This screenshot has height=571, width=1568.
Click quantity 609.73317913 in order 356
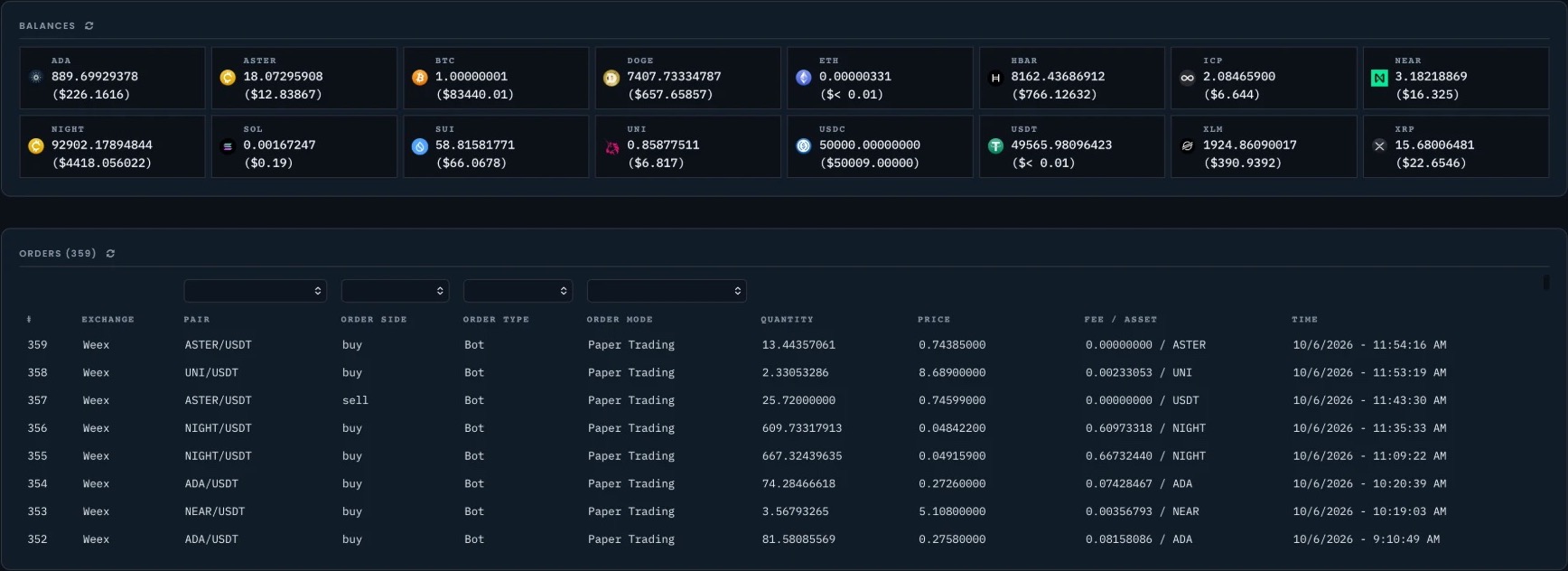pos(802,428)
